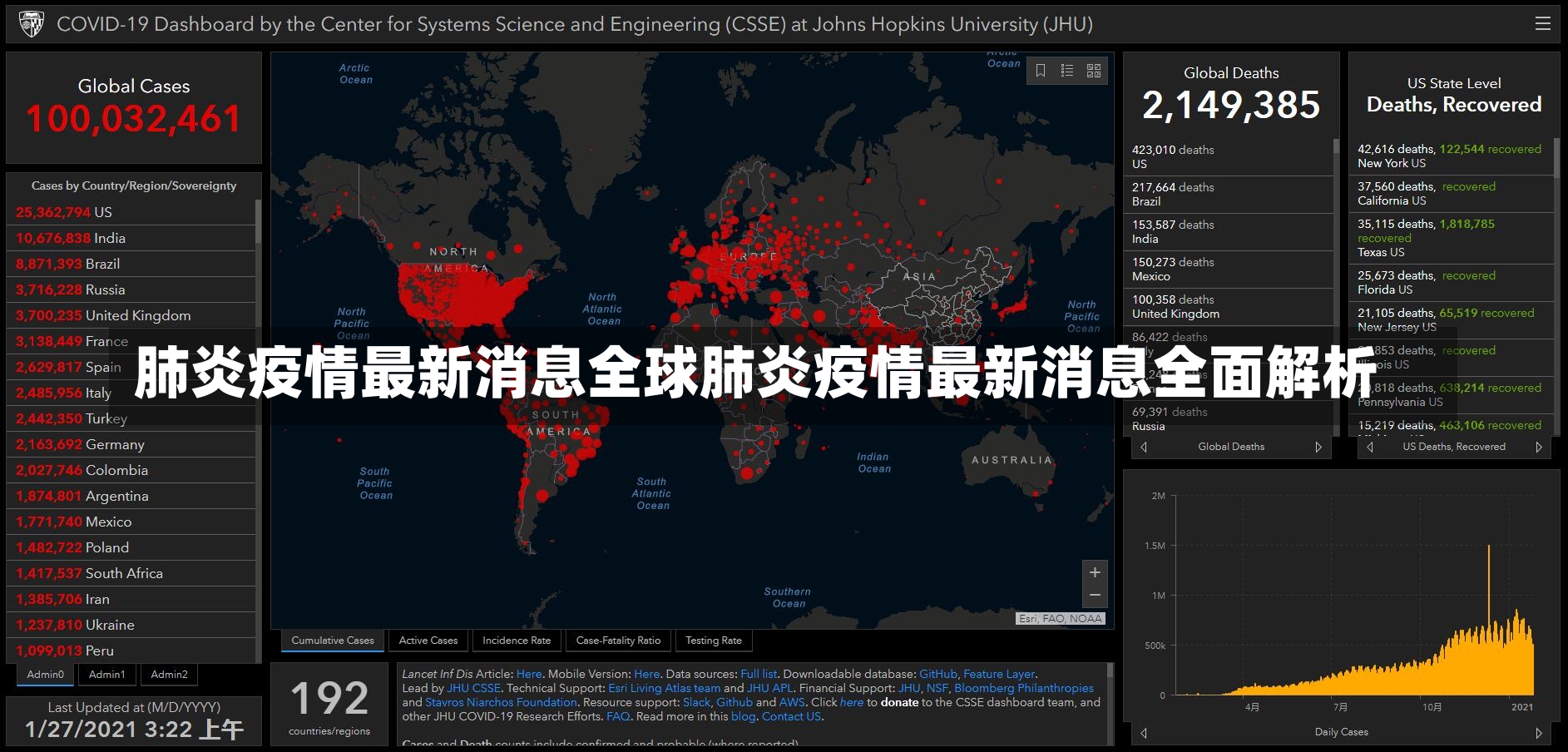Select the Admin2 tab

169,675
